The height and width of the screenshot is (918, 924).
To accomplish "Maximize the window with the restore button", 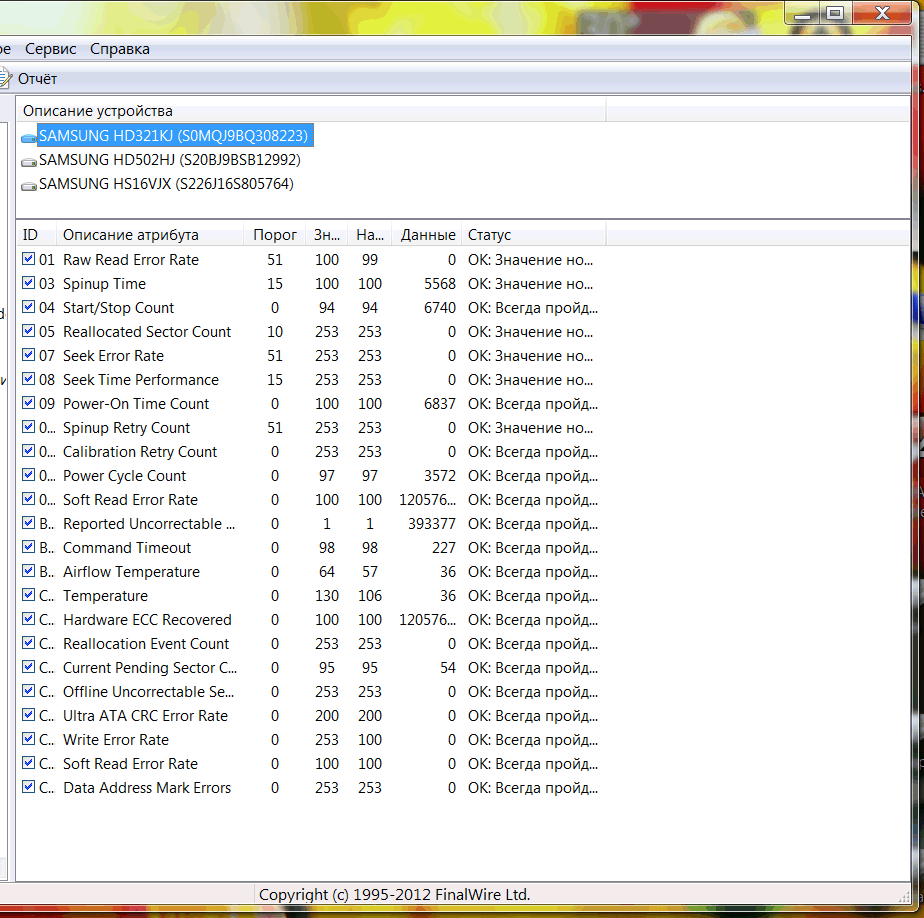I will pos(834,12).
